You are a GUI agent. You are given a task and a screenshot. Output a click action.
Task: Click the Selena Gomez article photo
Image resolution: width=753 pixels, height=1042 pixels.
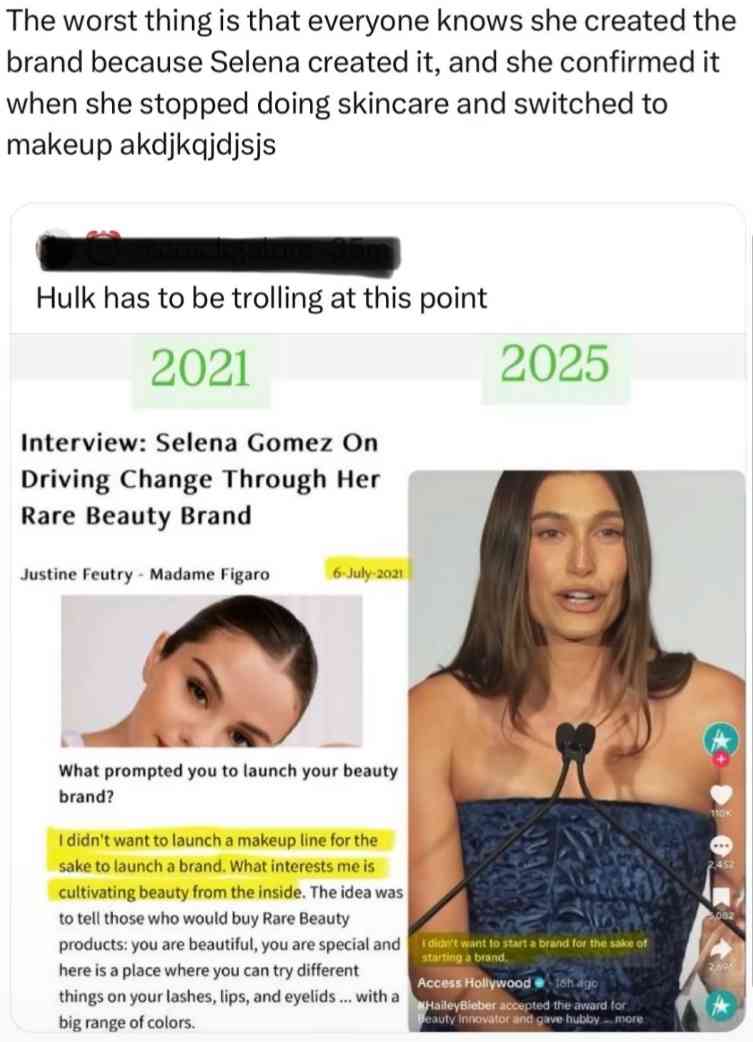(211, 671)
